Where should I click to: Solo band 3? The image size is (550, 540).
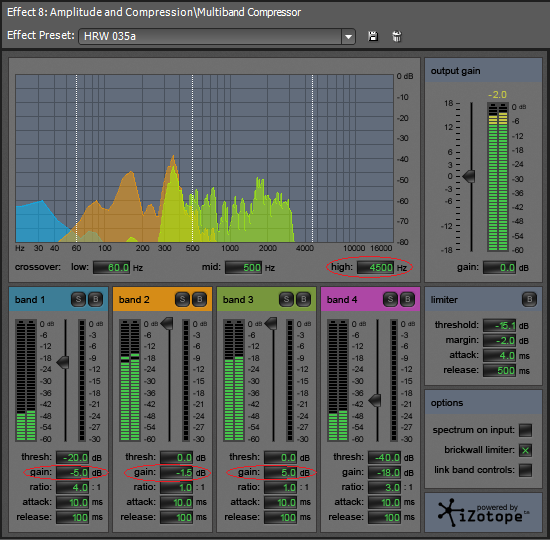(x=286, y=299)
